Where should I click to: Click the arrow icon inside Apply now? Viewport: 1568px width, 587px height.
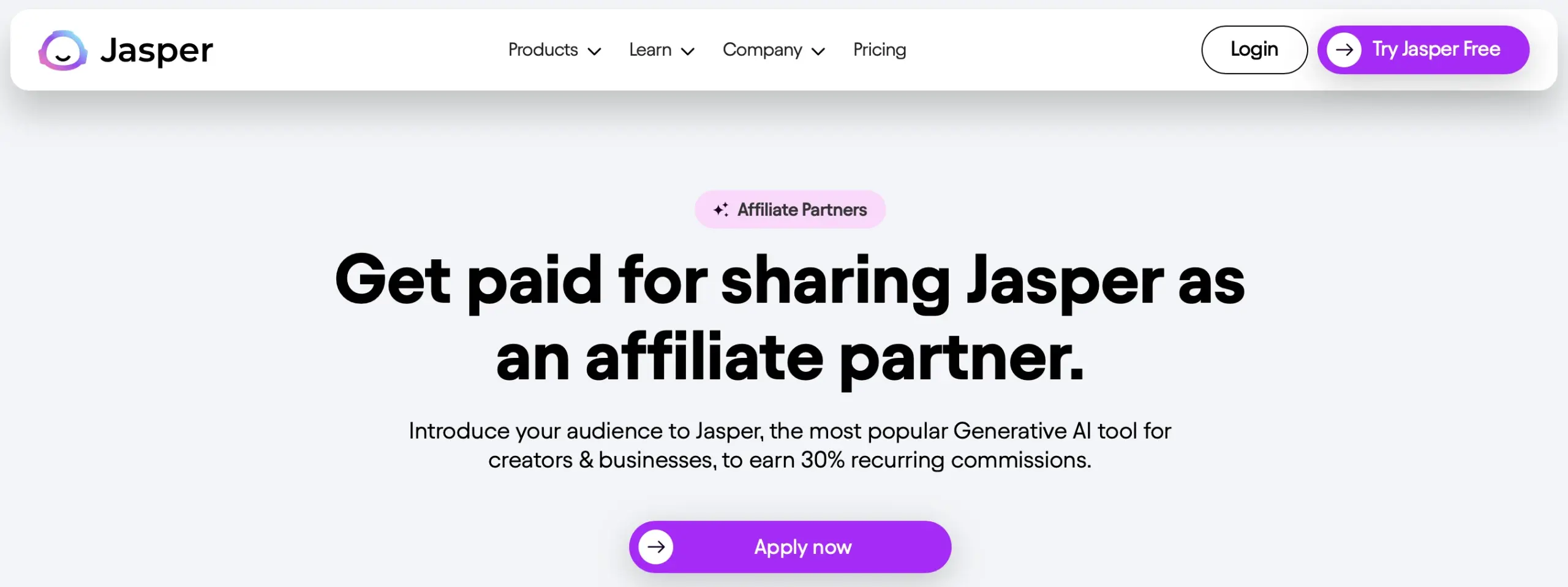pos(656,546)
